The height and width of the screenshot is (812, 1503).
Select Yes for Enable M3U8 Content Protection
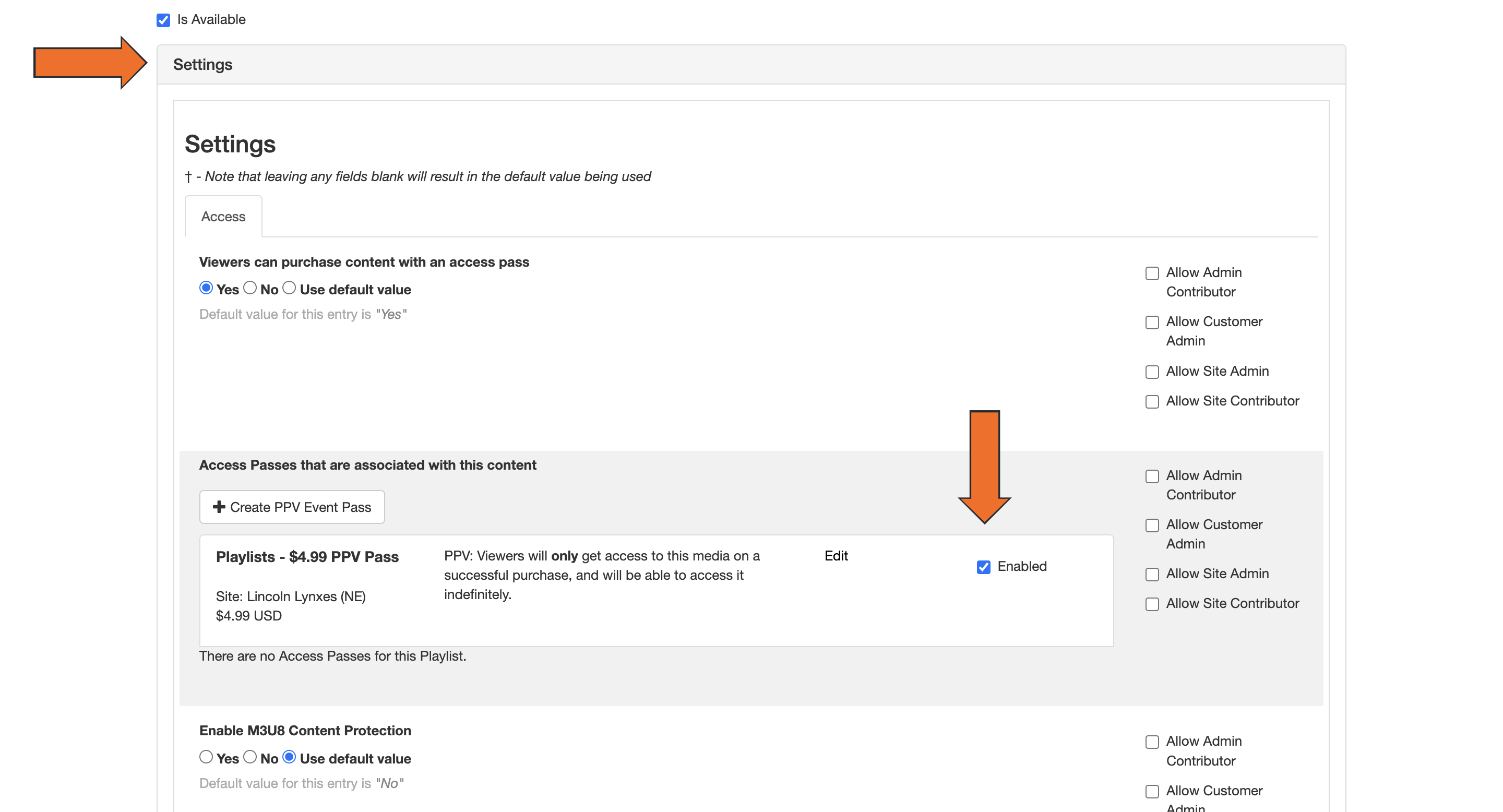point(206,757)
